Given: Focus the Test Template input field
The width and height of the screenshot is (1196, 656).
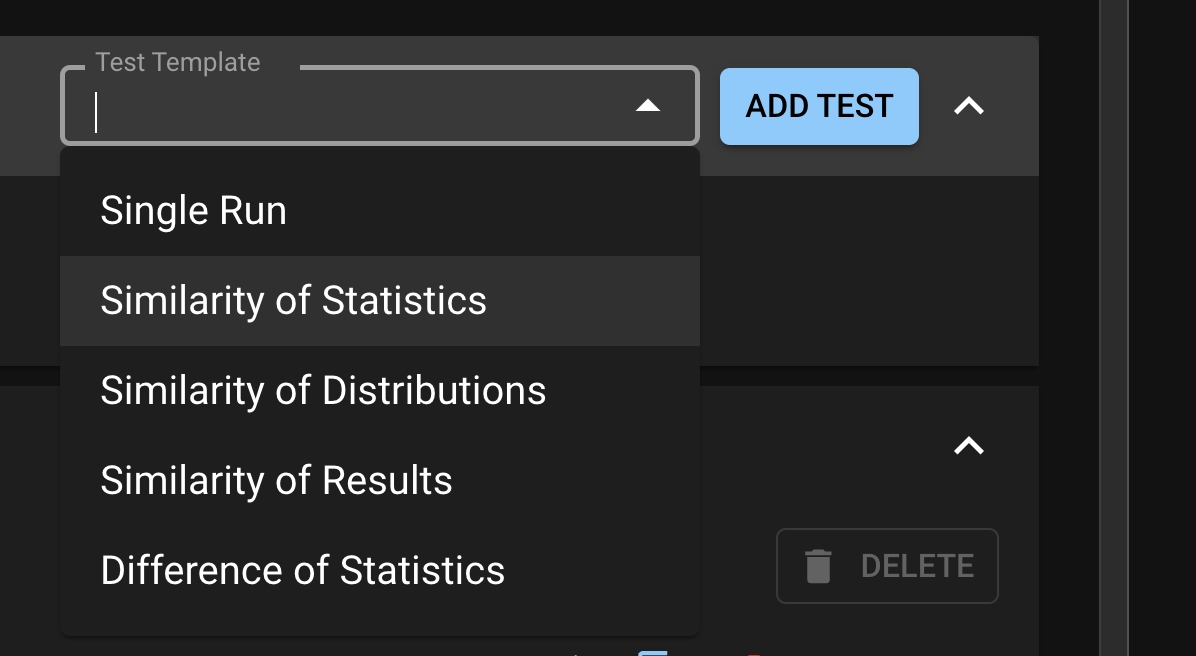Looking at the screenshot, I should pyautogui.click(x=350, y=110).
